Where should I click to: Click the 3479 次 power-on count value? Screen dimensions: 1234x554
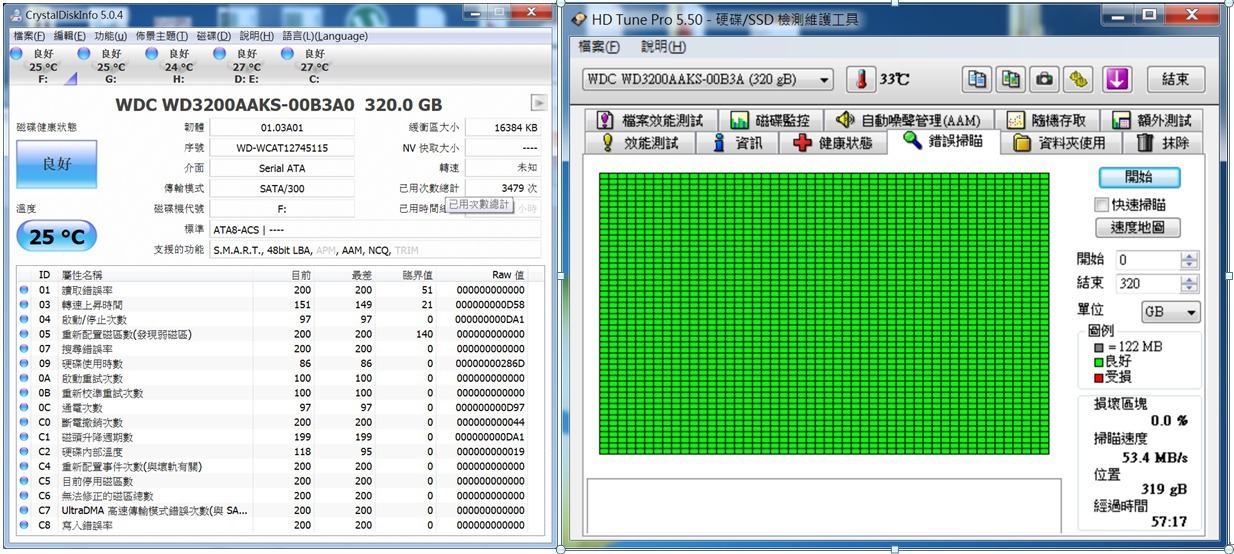[x=503, y=188]
